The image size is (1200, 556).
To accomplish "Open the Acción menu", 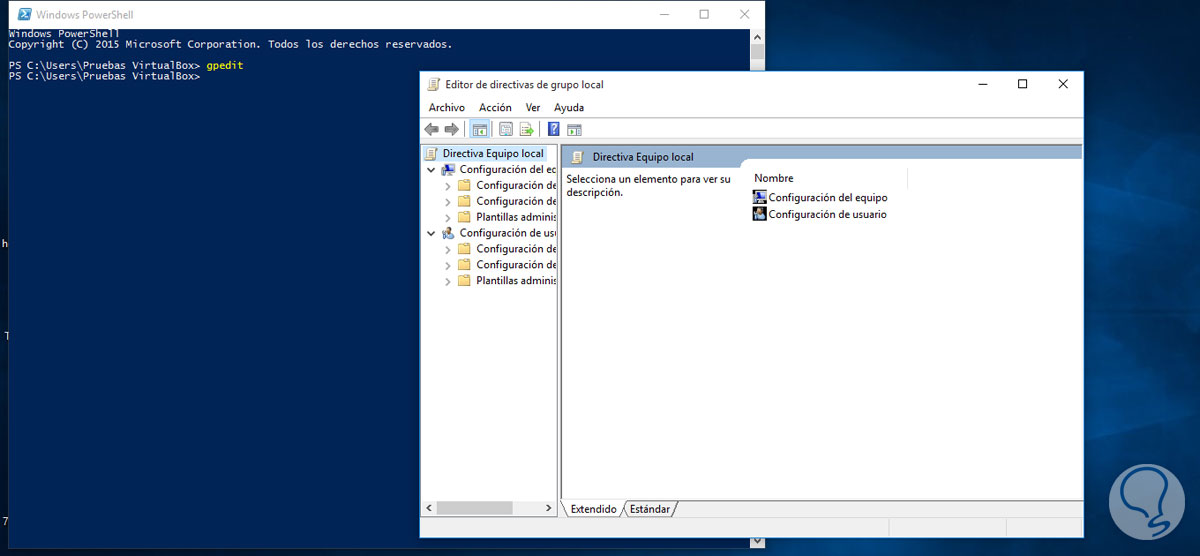I will point(495,107).
